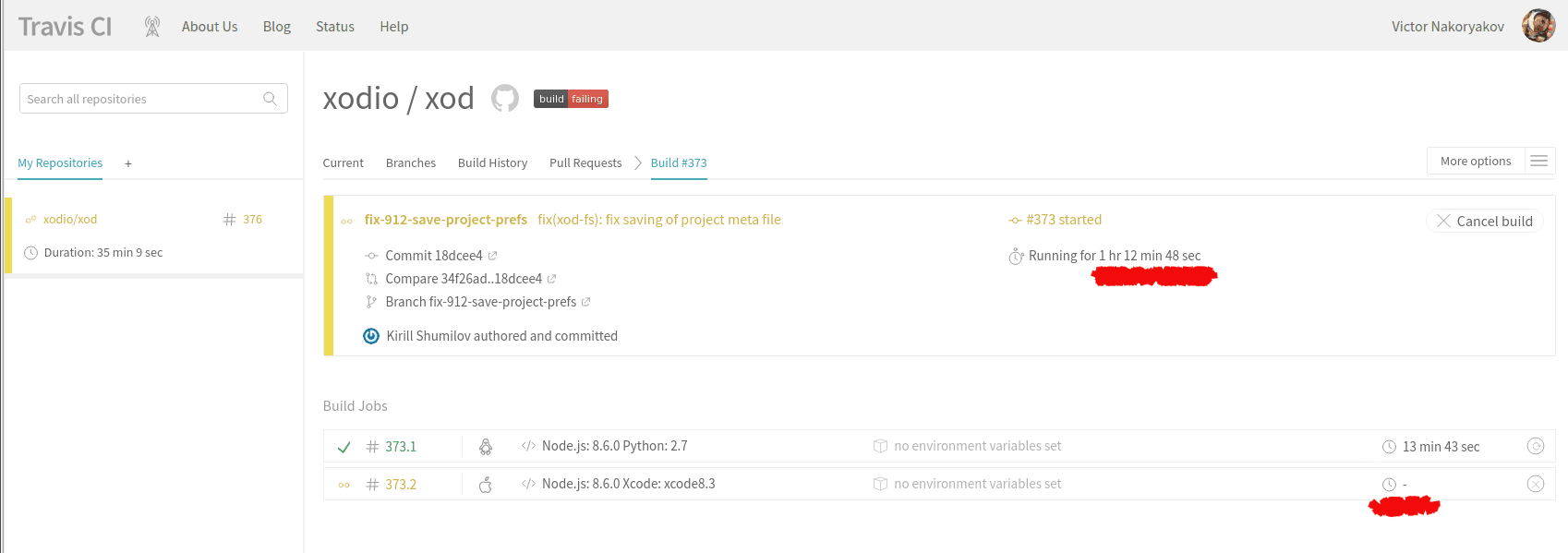
Task: Click the hash icon beside 376 in sidebar
Action: (229, 220)
